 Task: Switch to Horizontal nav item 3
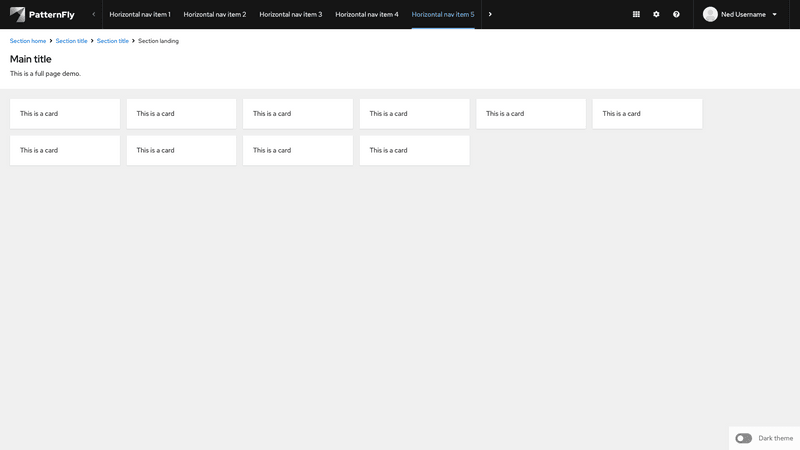(290, 14)
